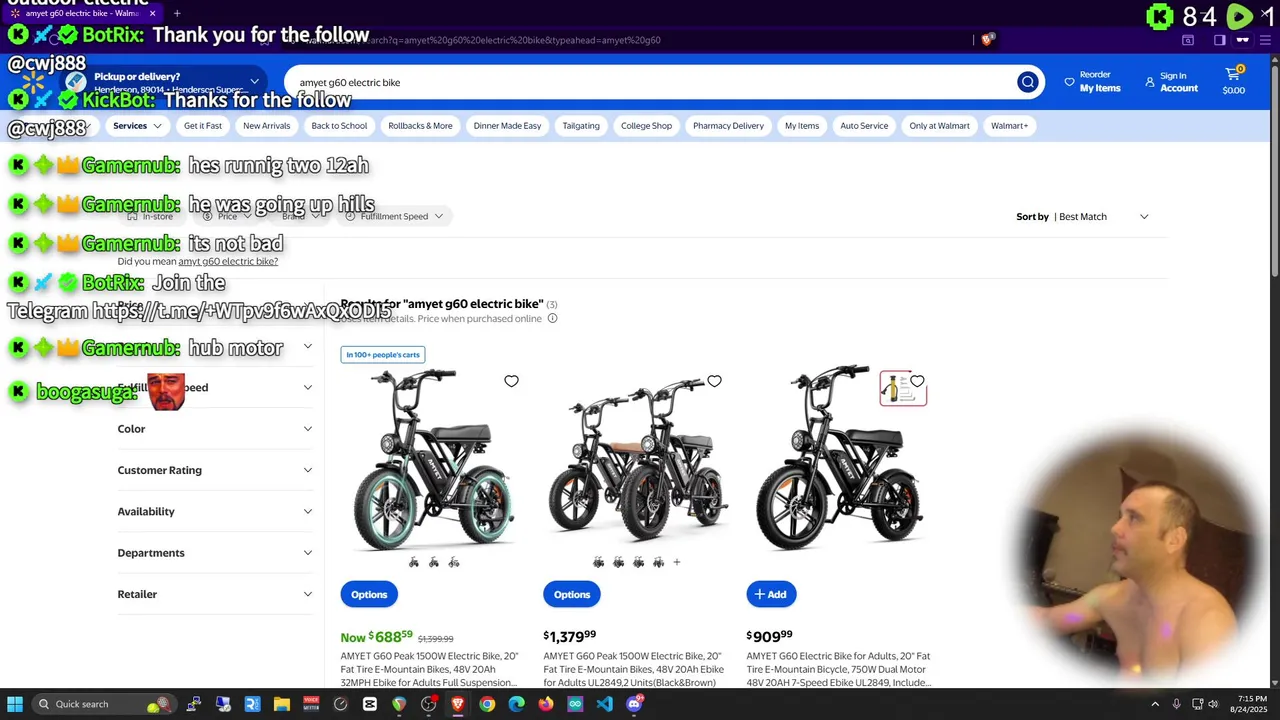1280x720 pixels.
Task: Favorite the $1,379.99 two-unit bike listing
Action: point(714,381)
